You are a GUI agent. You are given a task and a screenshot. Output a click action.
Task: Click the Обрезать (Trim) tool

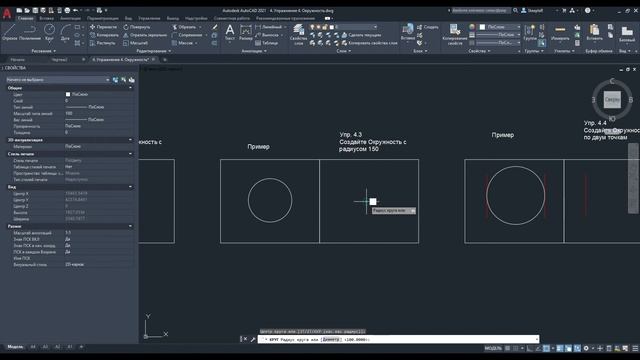coord(184,27)
